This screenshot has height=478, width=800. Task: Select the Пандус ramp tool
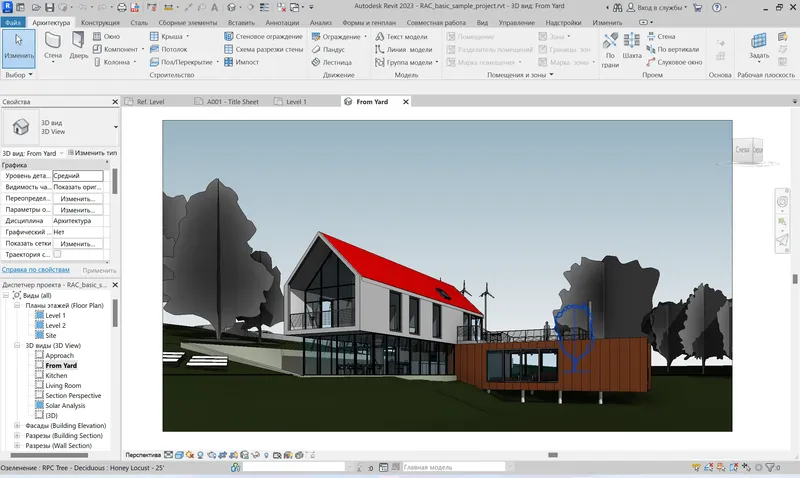point(328,49)
